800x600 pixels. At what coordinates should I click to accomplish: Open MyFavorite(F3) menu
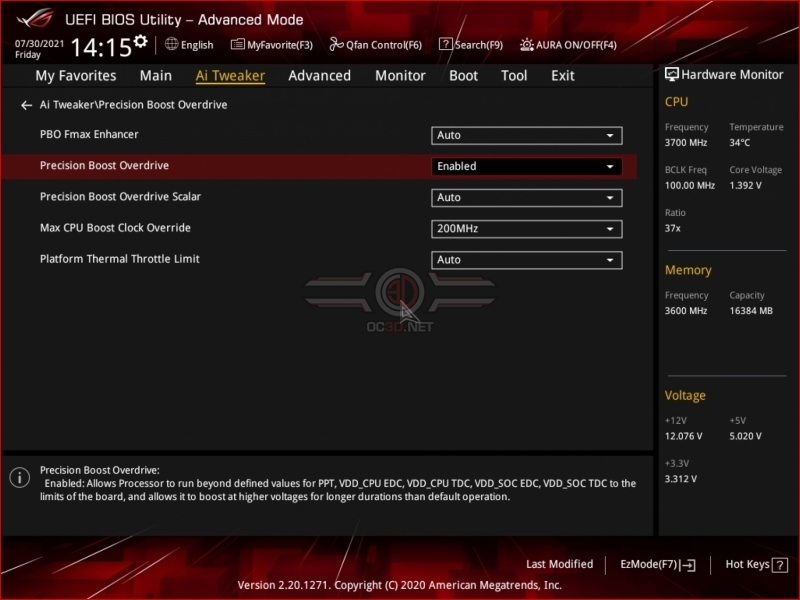point(271,45)
